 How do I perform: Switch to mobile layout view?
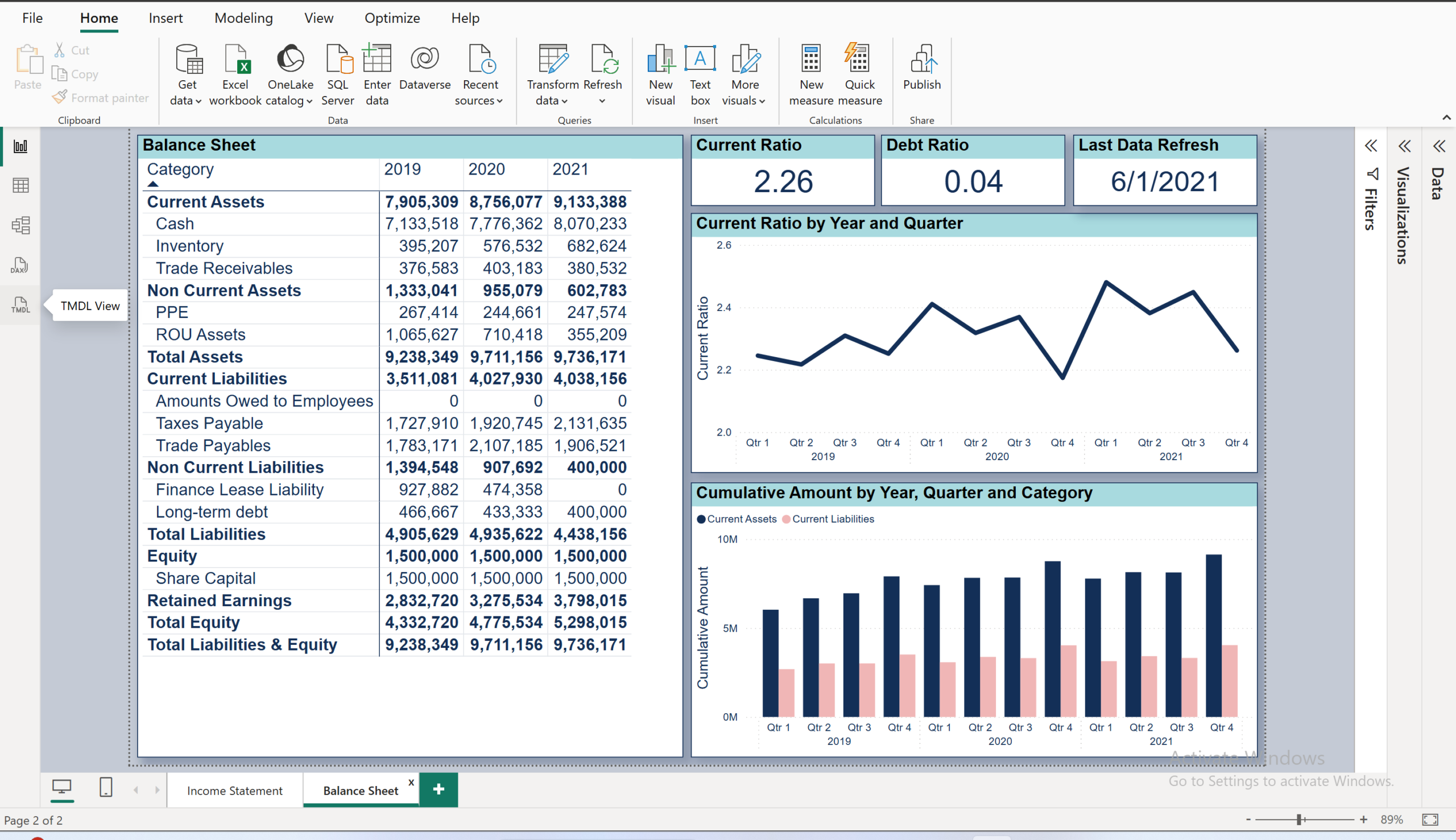[x=106, y=788]
